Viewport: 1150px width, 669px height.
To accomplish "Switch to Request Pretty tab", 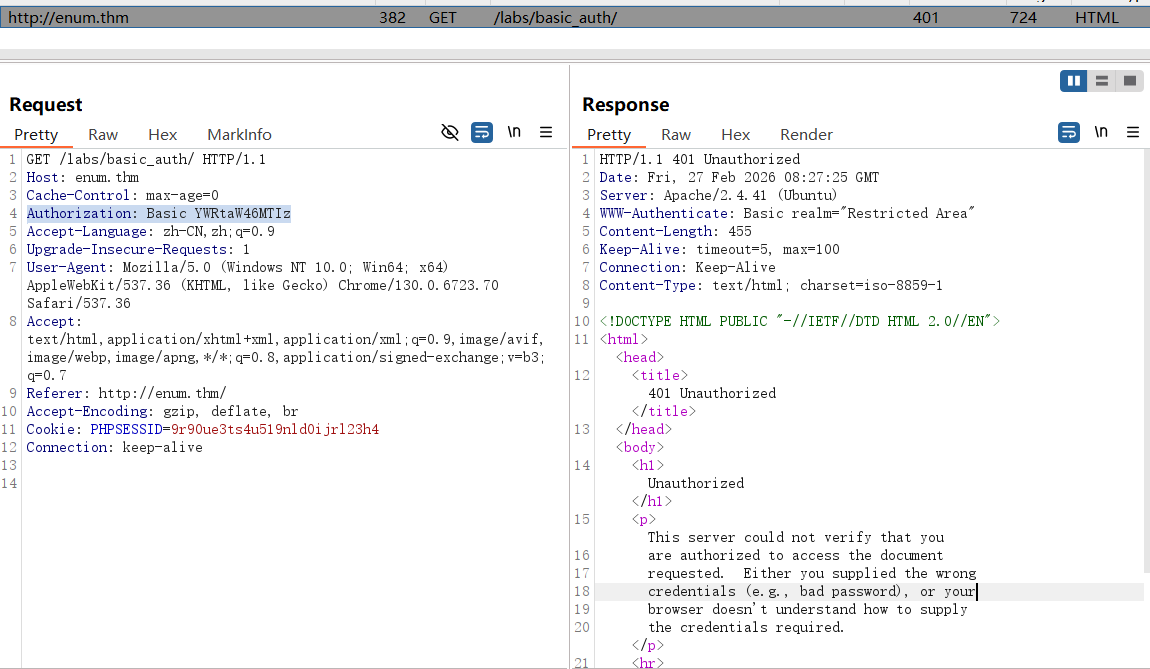I will coord(36,135).
